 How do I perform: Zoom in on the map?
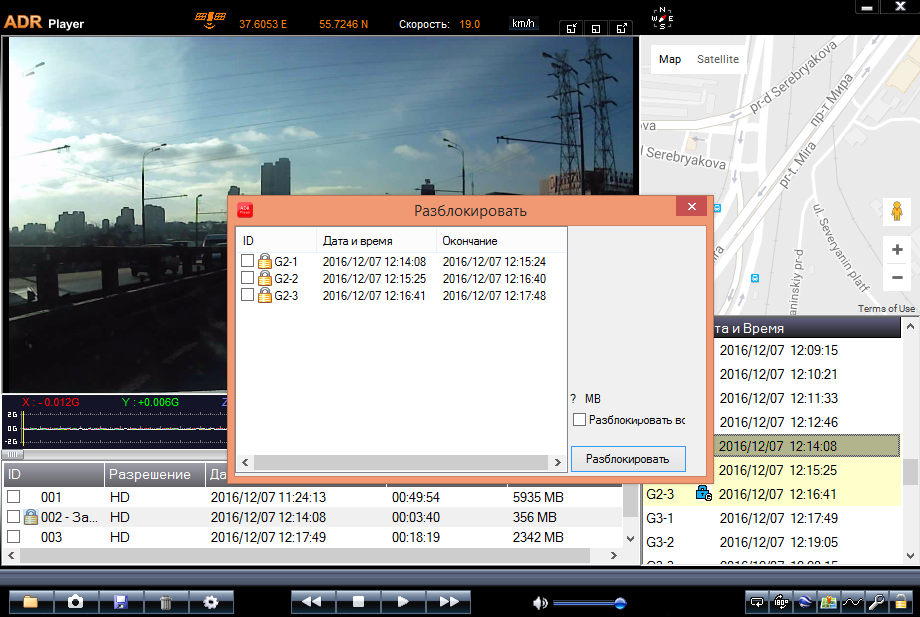coord(897,250)
